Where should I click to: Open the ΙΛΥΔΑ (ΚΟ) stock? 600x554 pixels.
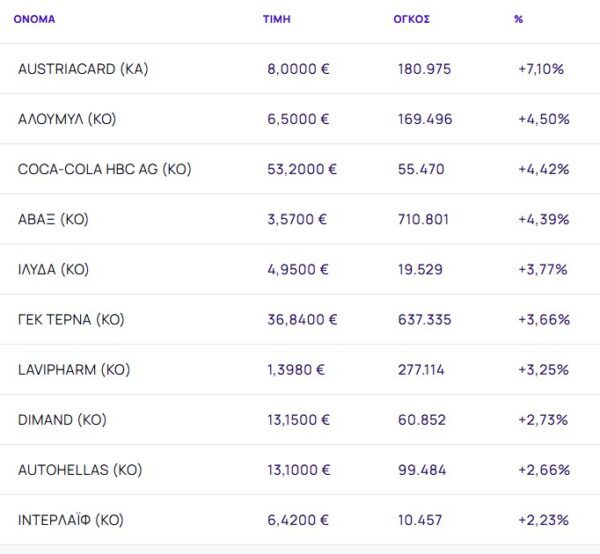[54, 269]
